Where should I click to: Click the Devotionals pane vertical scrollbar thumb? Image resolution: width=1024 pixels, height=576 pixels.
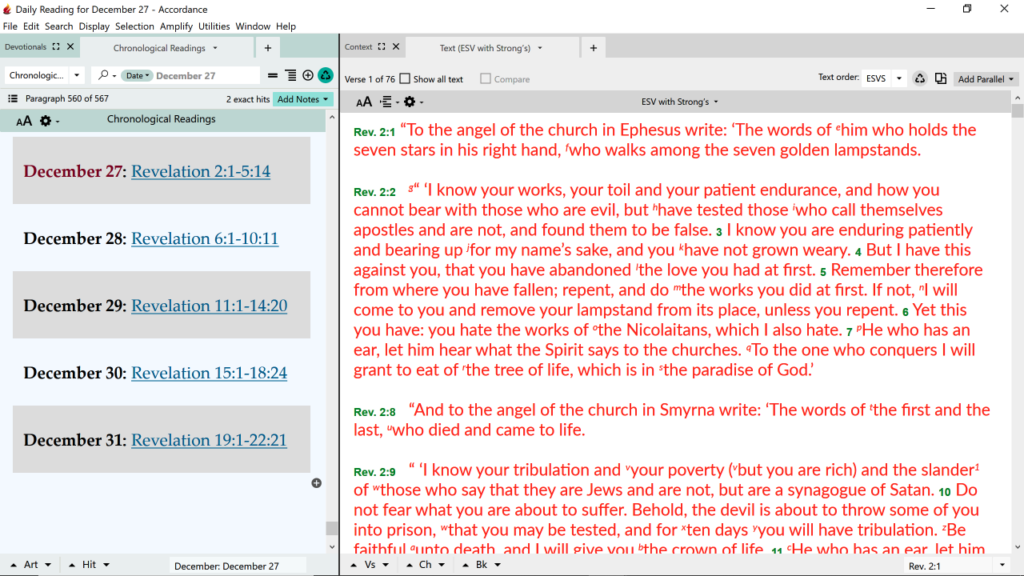click(x=332, y=528)
